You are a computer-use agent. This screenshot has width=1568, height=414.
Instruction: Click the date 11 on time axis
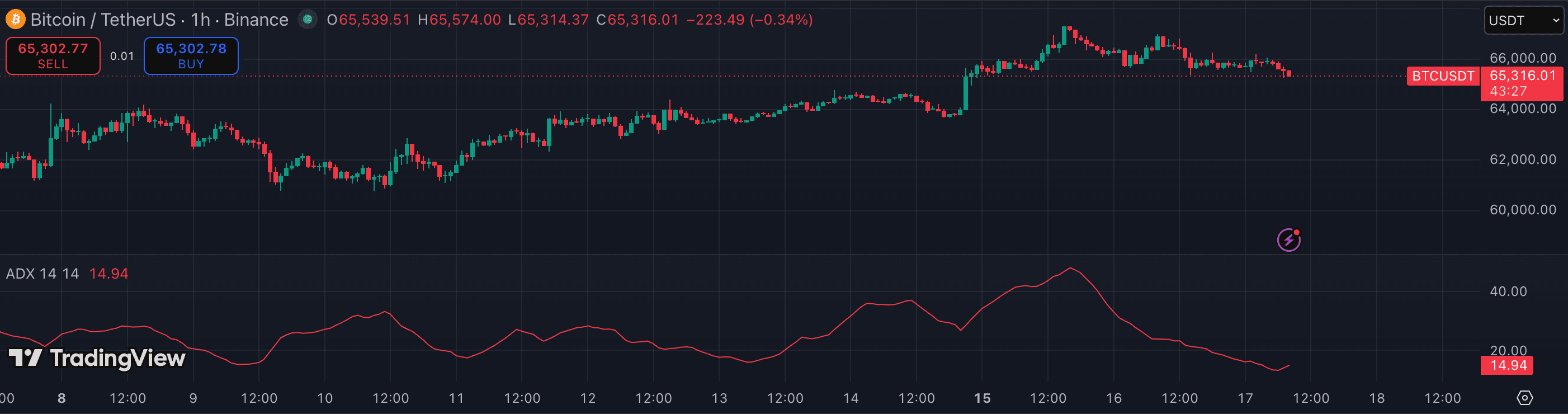tap(456, 398)
